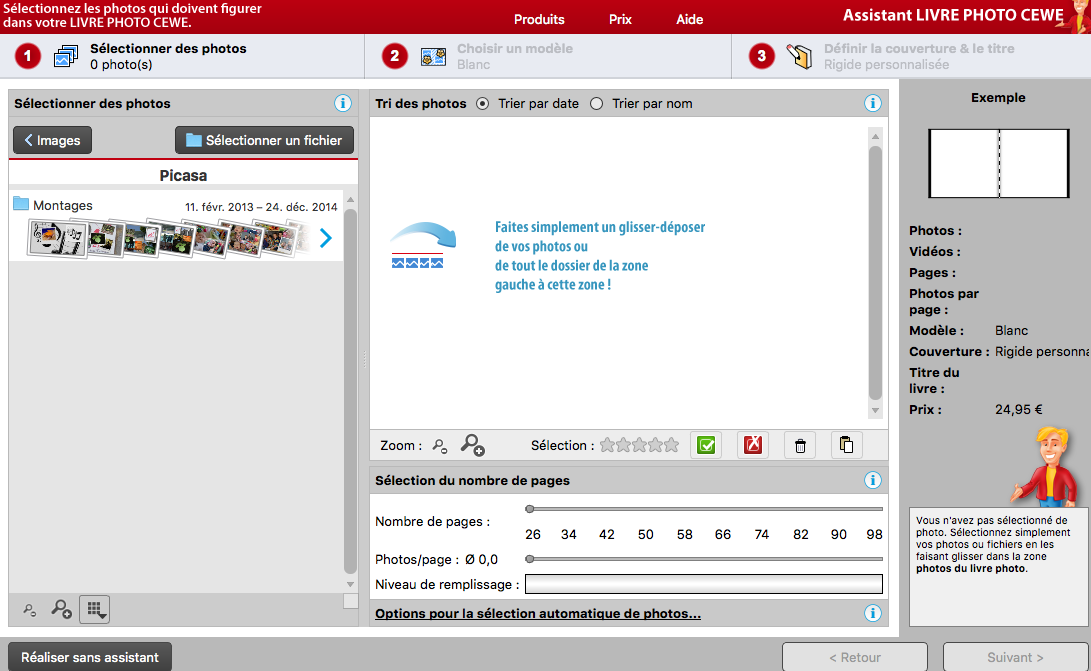Click Réaliser sans assistant button

(90, 657)
